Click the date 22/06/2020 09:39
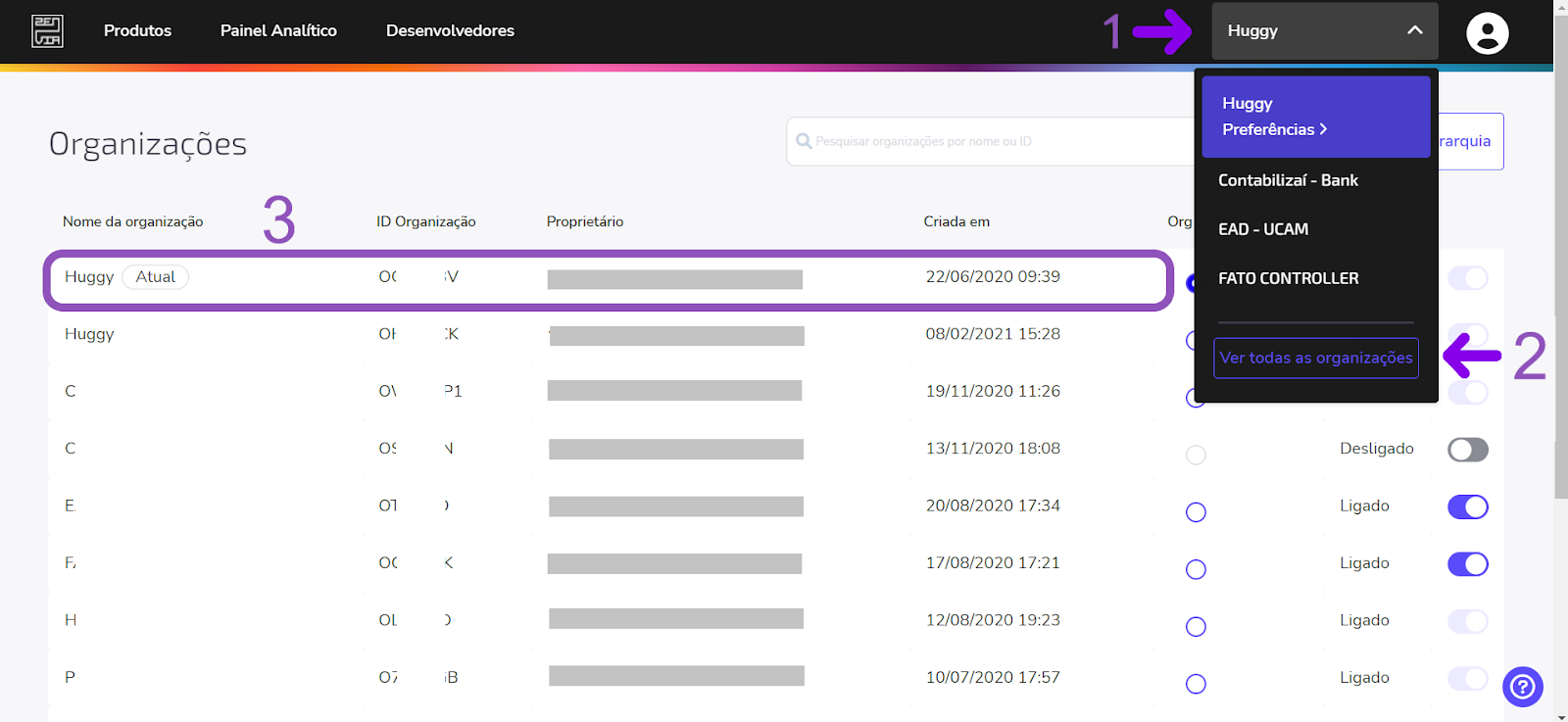1568x722 pixels. (993, 276)
